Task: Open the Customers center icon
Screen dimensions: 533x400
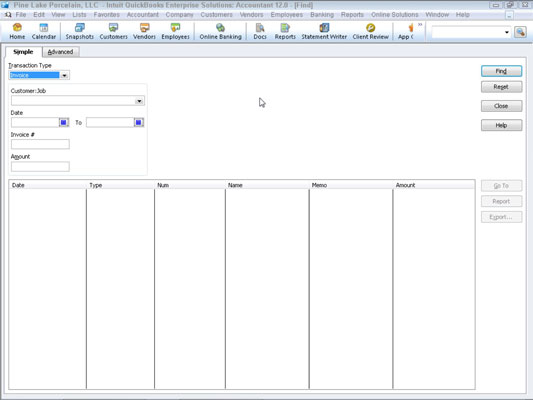Action: [114, 31]
